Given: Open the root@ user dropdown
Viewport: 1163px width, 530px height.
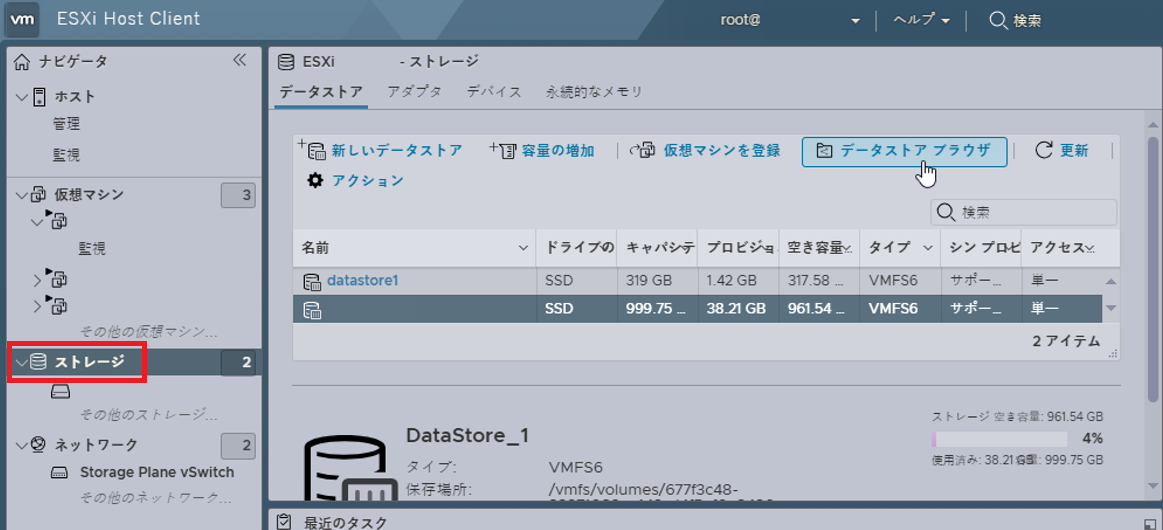Looking at the screenshot, I should pos(790,20).
